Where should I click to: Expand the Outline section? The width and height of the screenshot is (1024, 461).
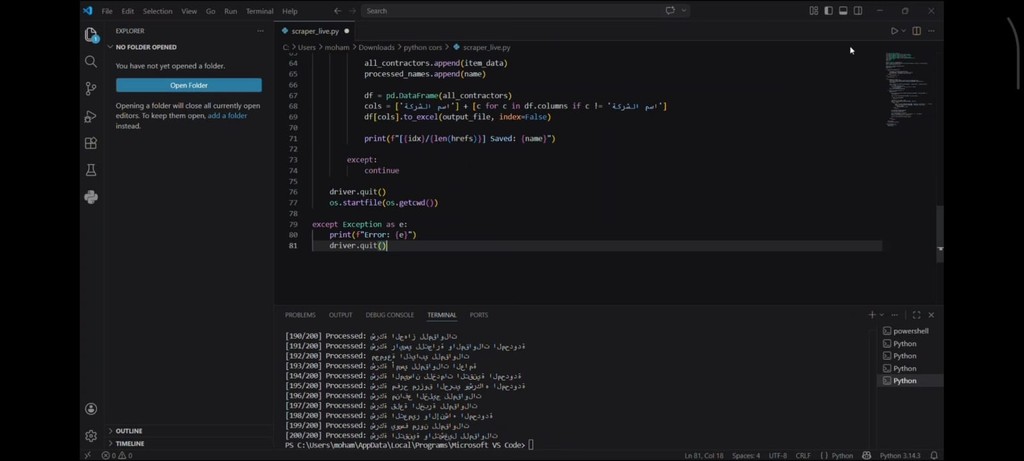pos(129,431)
